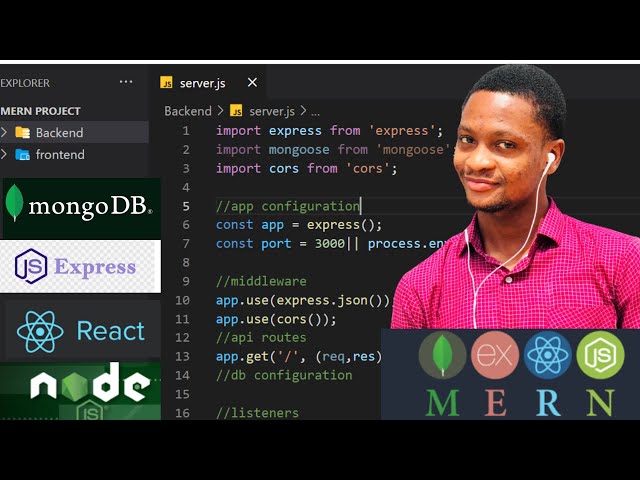Open the Explorer more actions ellipsis
Screen dimensions: 640x480
coord(126,82)
